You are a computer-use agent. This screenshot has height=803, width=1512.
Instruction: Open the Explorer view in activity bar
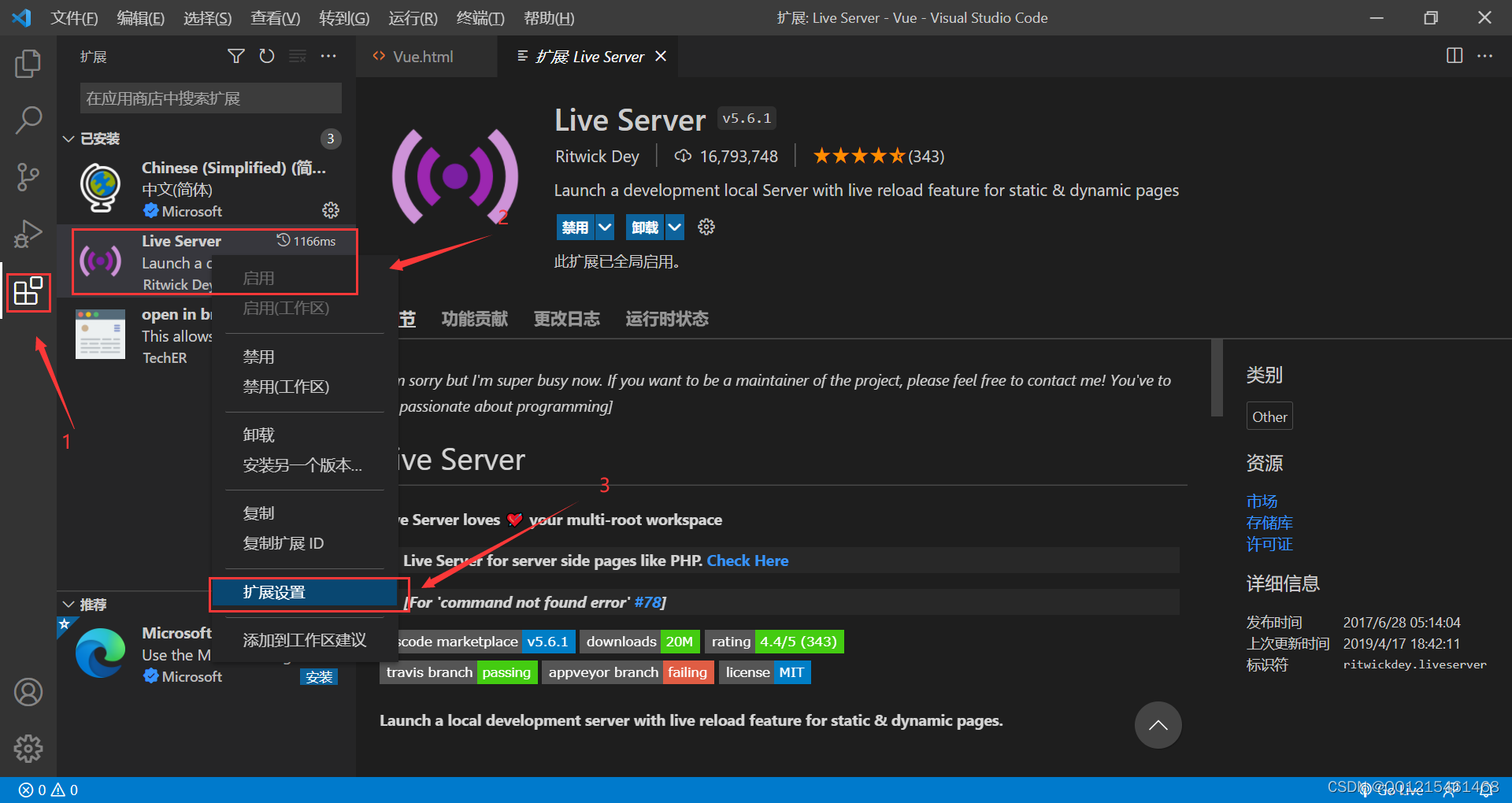pos(28,64)
